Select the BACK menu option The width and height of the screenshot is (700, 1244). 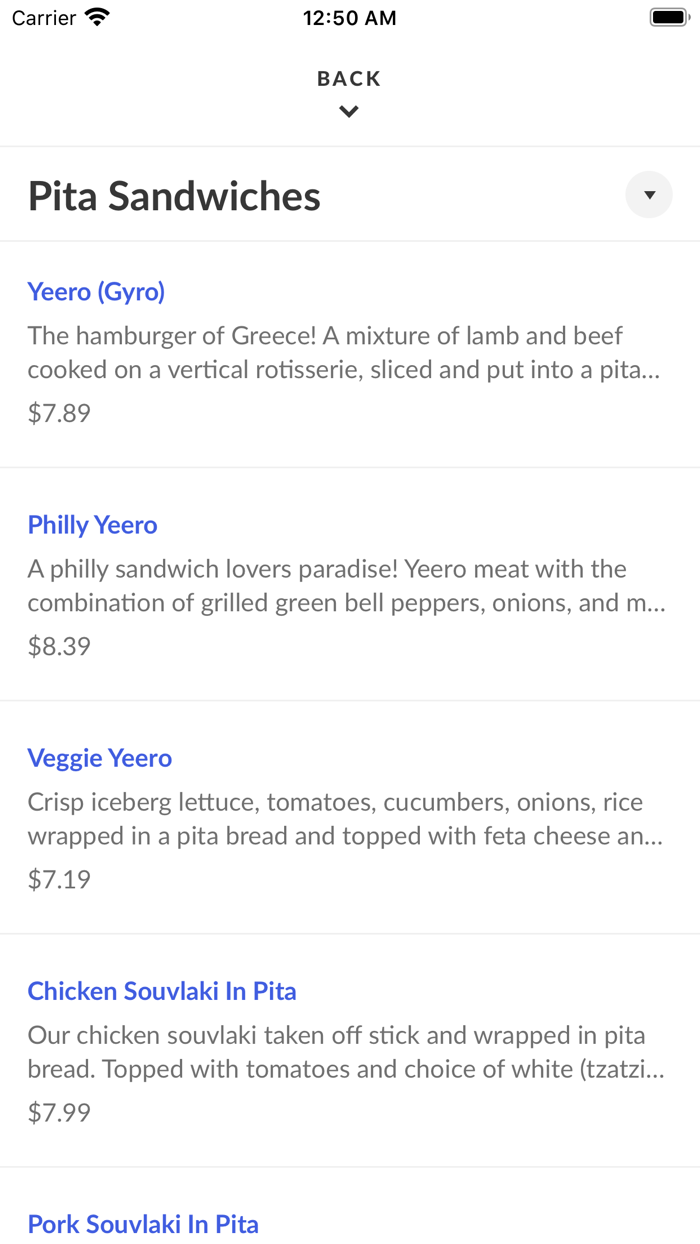tap(348, 77)
